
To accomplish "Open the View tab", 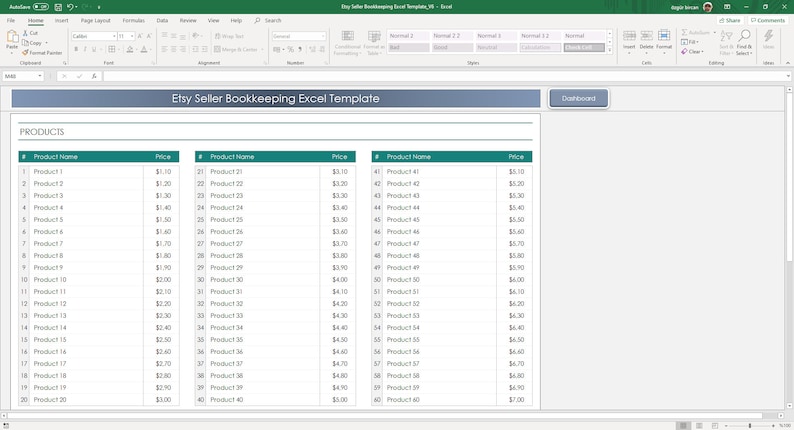I will 213,20.
